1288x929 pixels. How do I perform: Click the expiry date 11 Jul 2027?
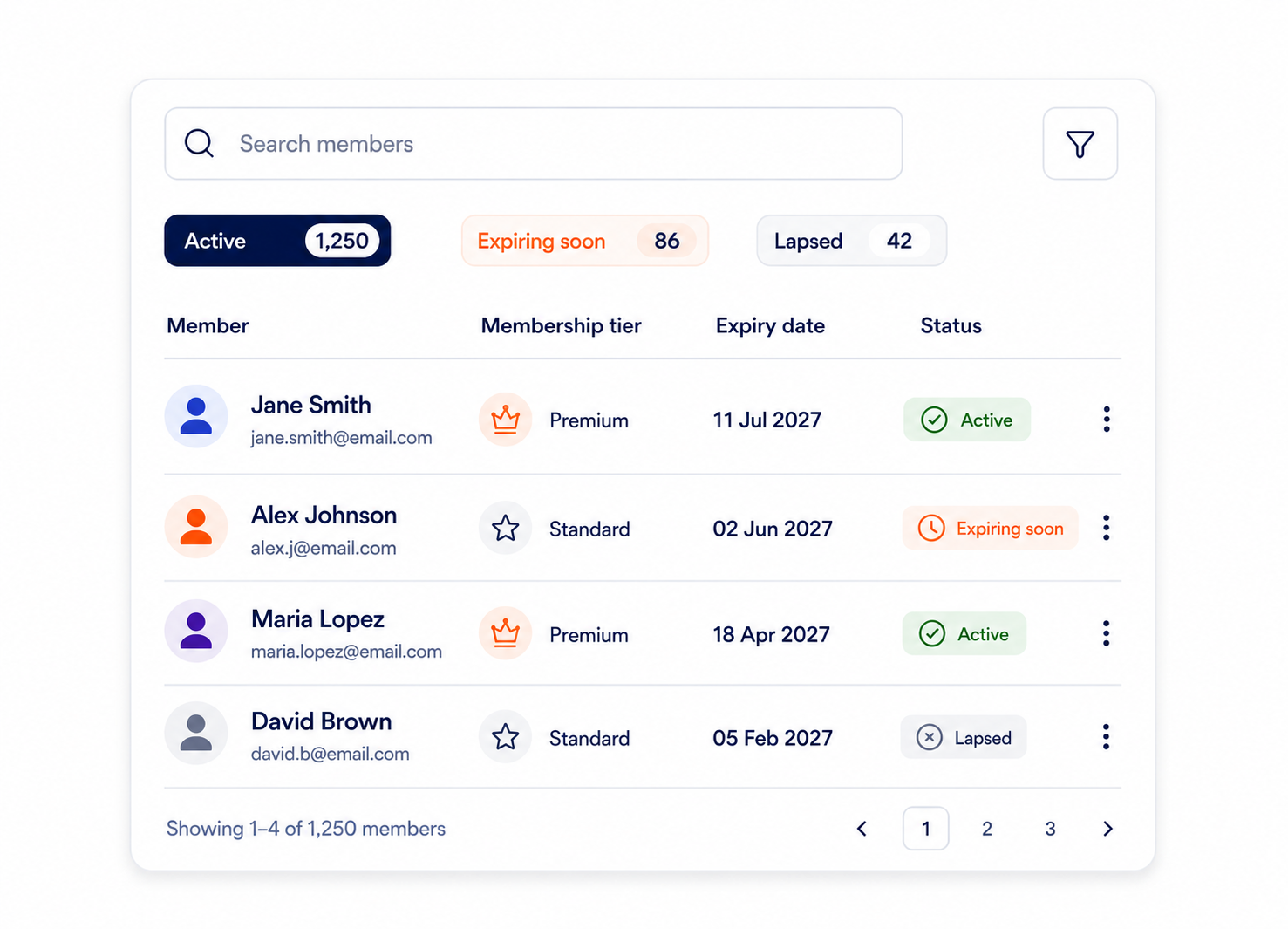(x=767, y=420)
